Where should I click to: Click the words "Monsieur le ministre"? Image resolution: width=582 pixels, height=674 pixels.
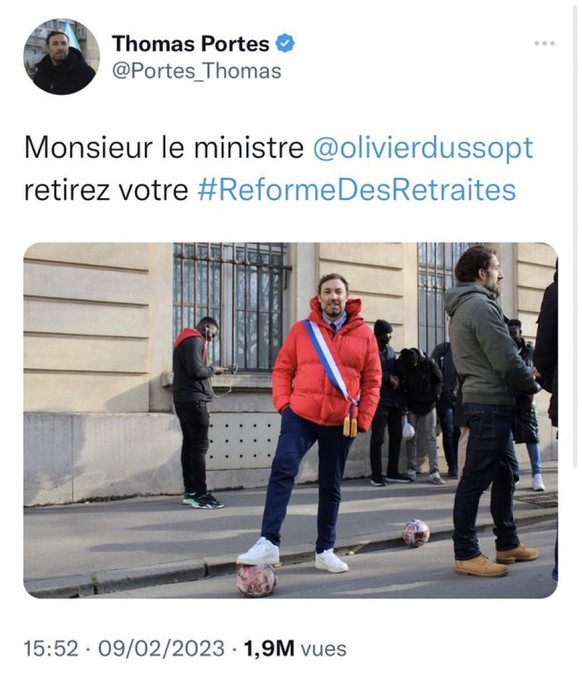pos(164,147)
